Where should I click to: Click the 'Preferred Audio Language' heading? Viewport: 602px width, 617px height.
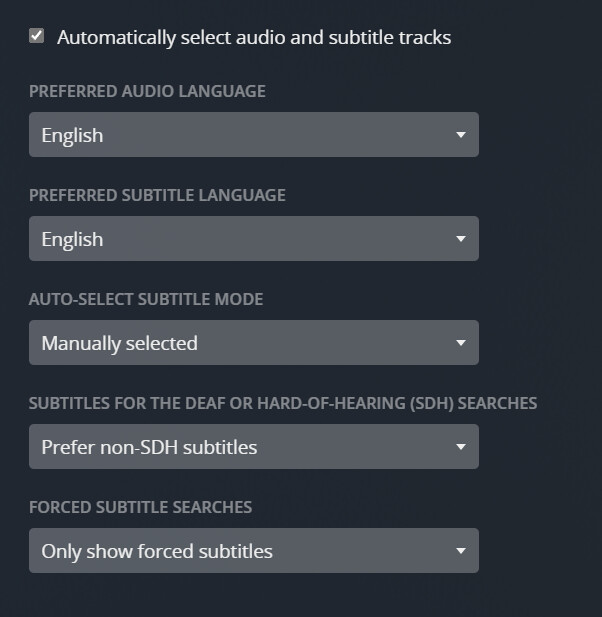click(x=147, y=91)
